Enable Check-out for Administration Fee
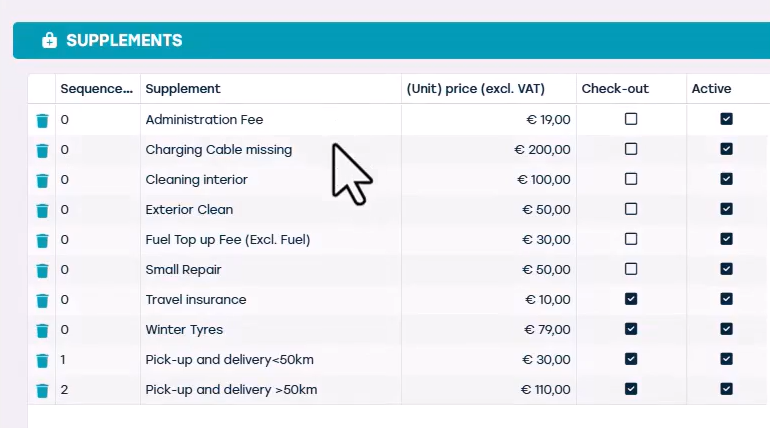This screenshot has width=770, height=428. click(631, 119)
